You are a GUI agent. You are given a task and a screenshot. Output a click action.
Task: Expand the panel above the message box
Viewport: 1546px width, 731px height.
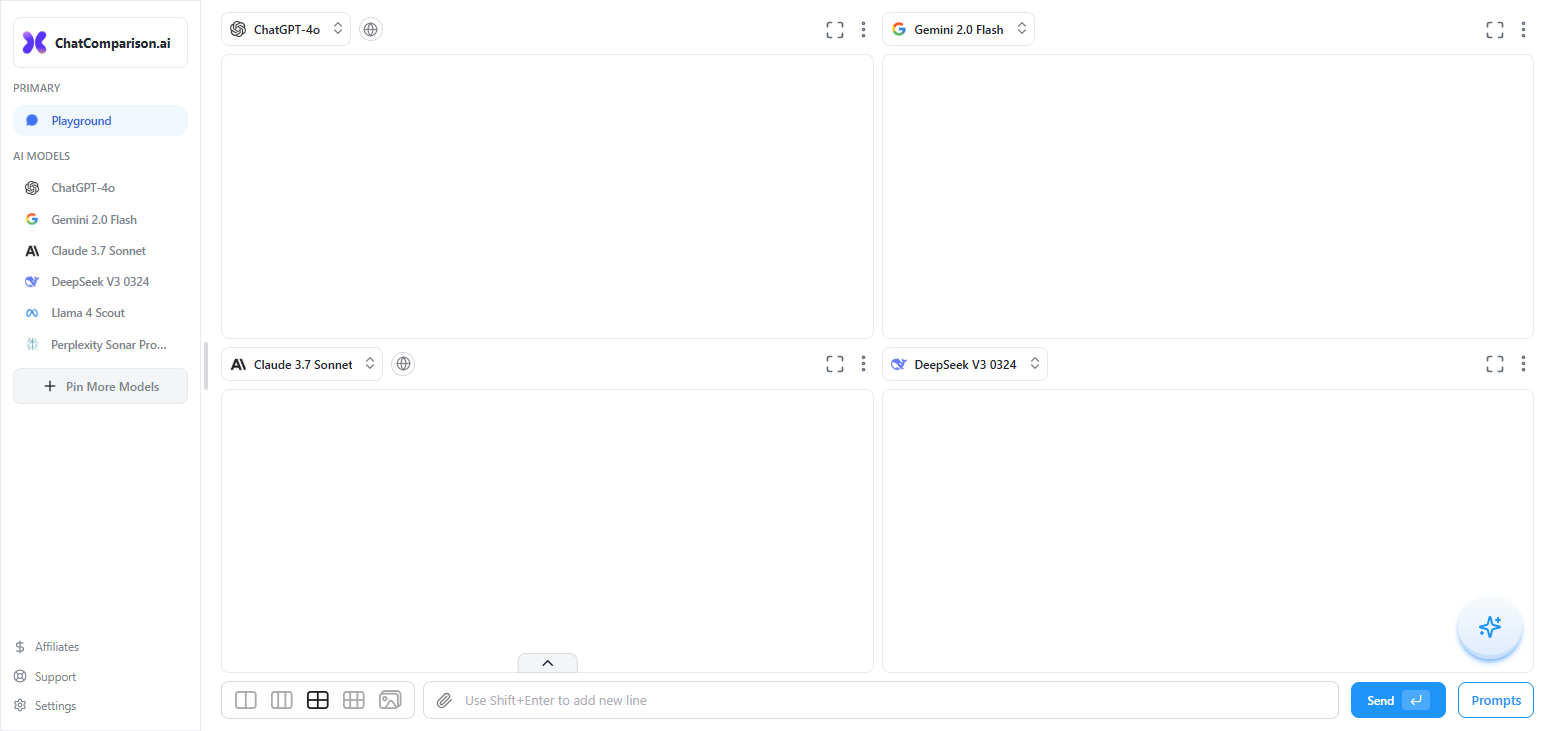(x=547, y=663)
